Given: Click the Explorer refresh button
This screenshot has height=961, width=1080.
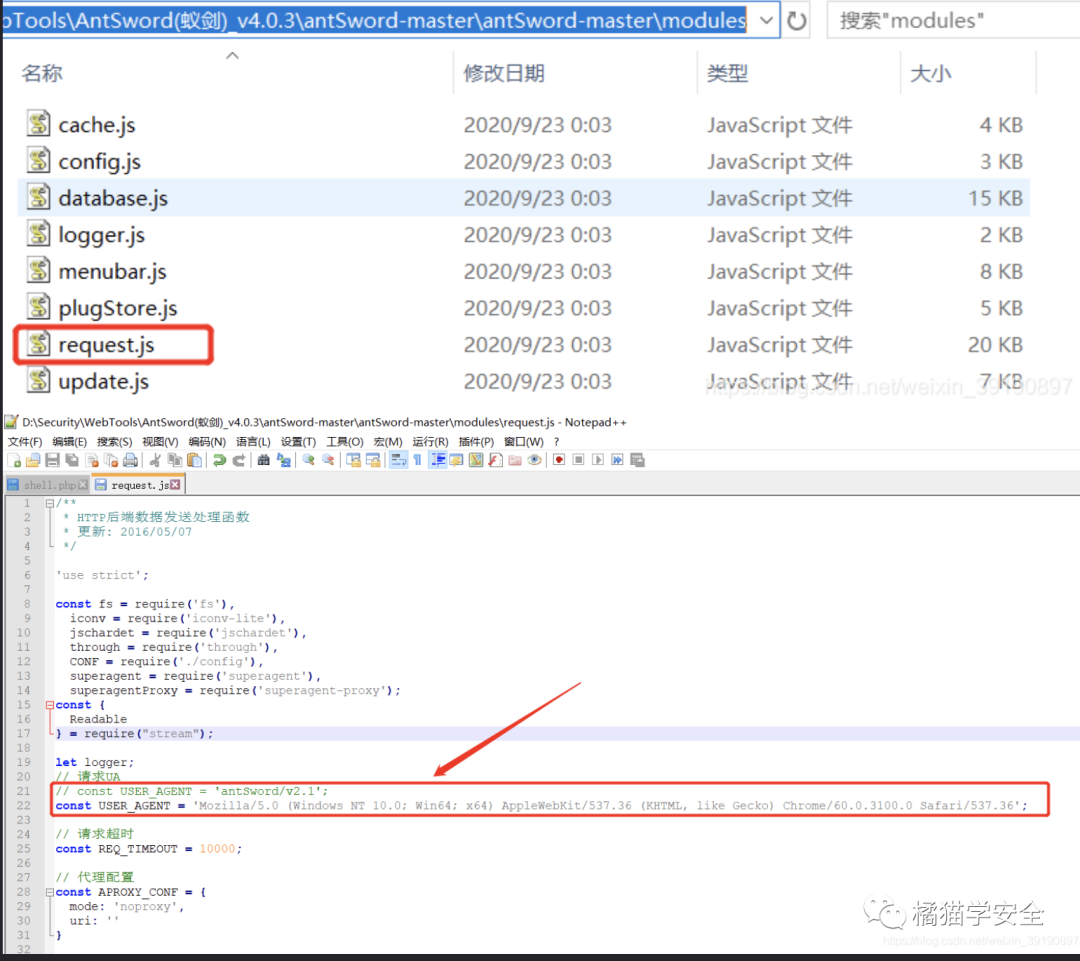Looking at the screenshot, I should click(797, 21).
